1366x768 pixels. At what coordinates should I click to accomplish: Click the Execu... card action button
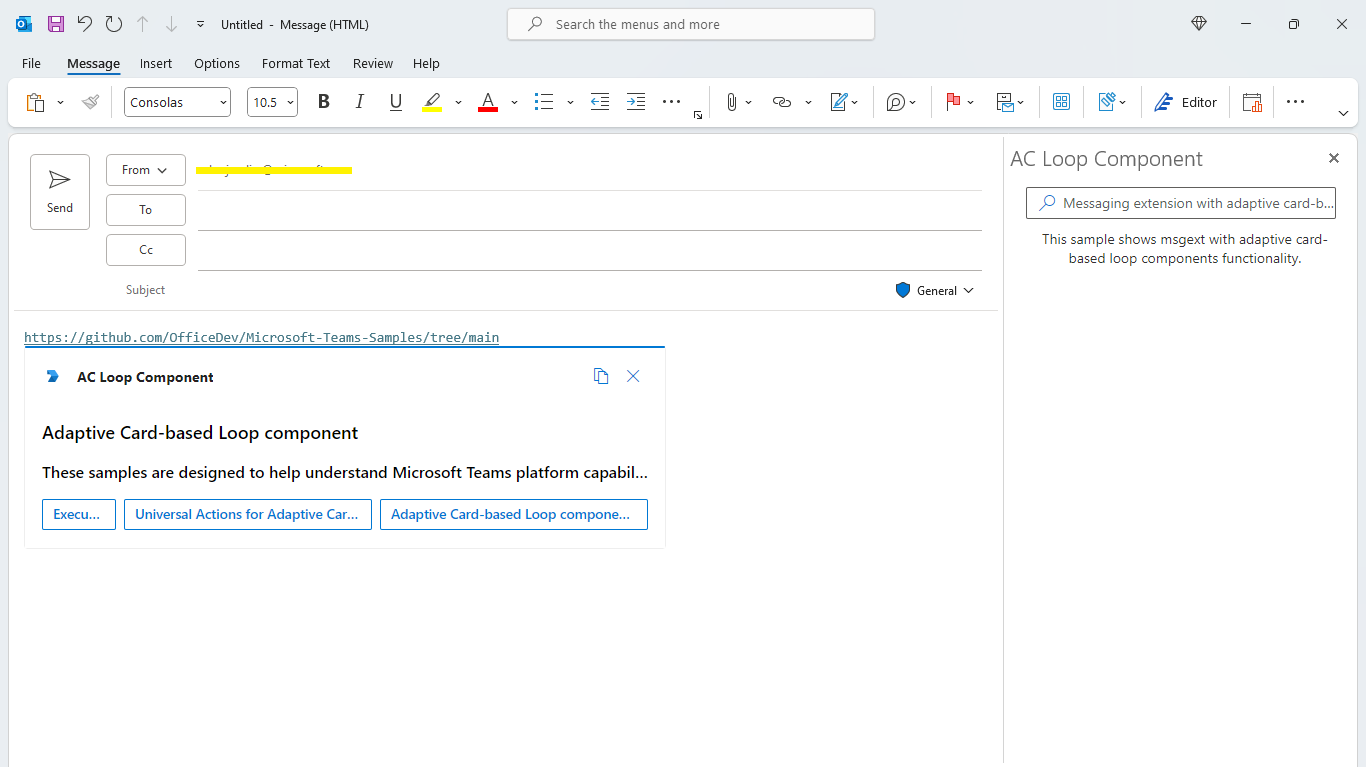(x=79, y=514)
